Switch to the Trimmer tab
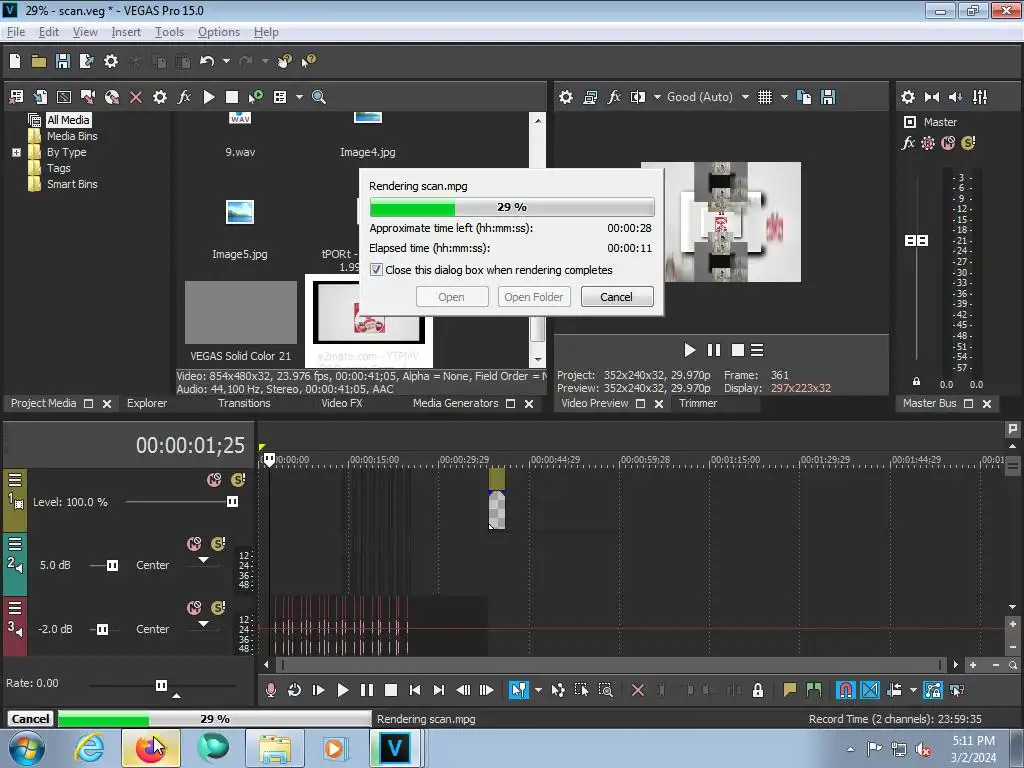Image resolution: width=1024 pixels, height=768 pixels. pos(698,404)
